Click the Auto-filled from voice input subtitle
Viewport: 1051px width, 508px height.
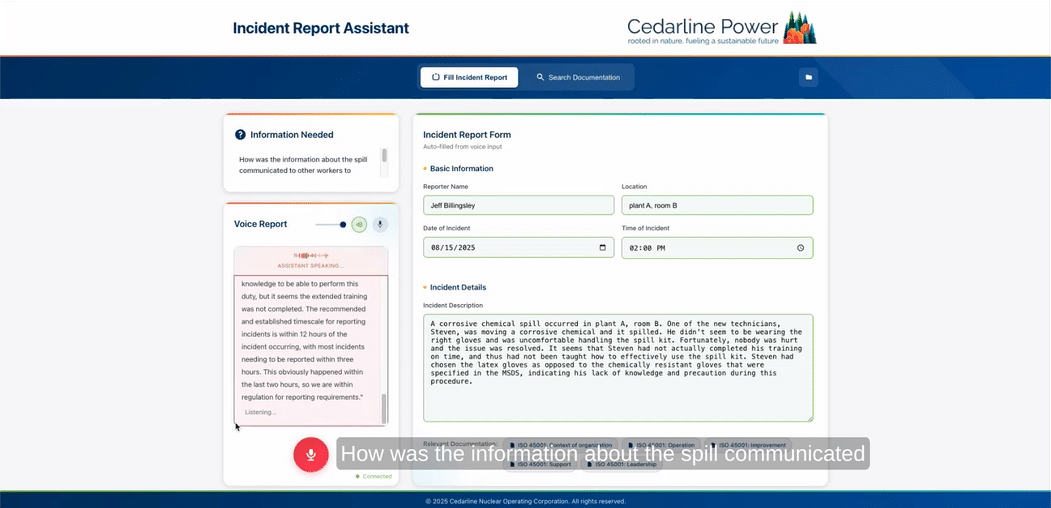coord(462,147)
